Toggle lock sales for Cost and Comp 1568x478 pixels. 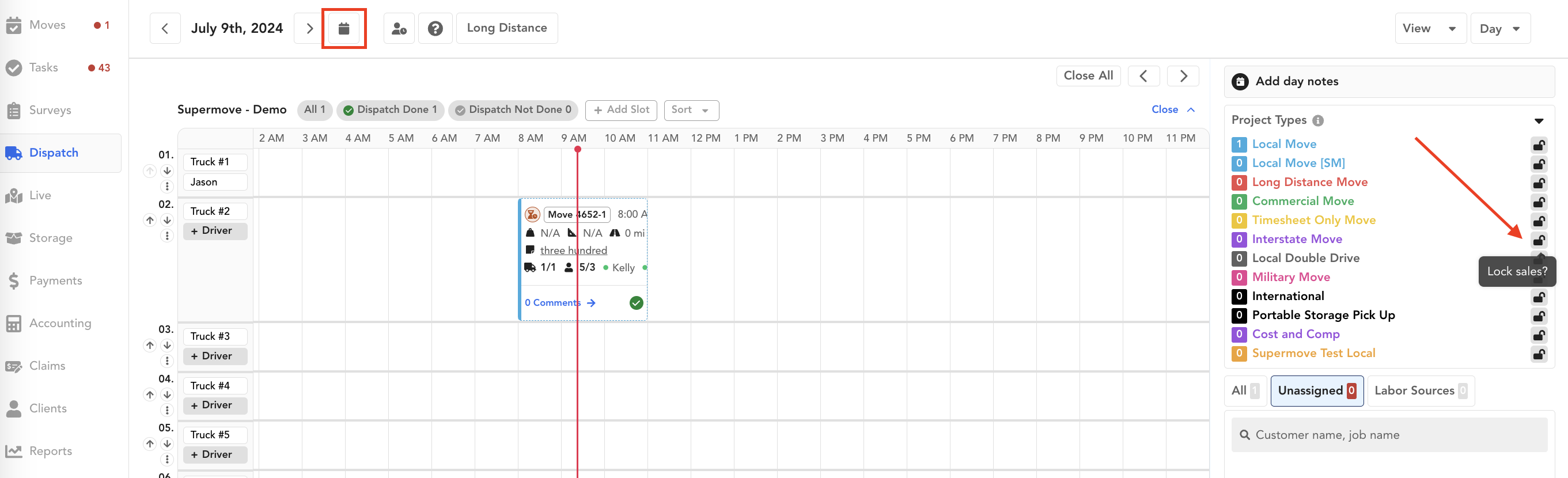point(1539,335)
